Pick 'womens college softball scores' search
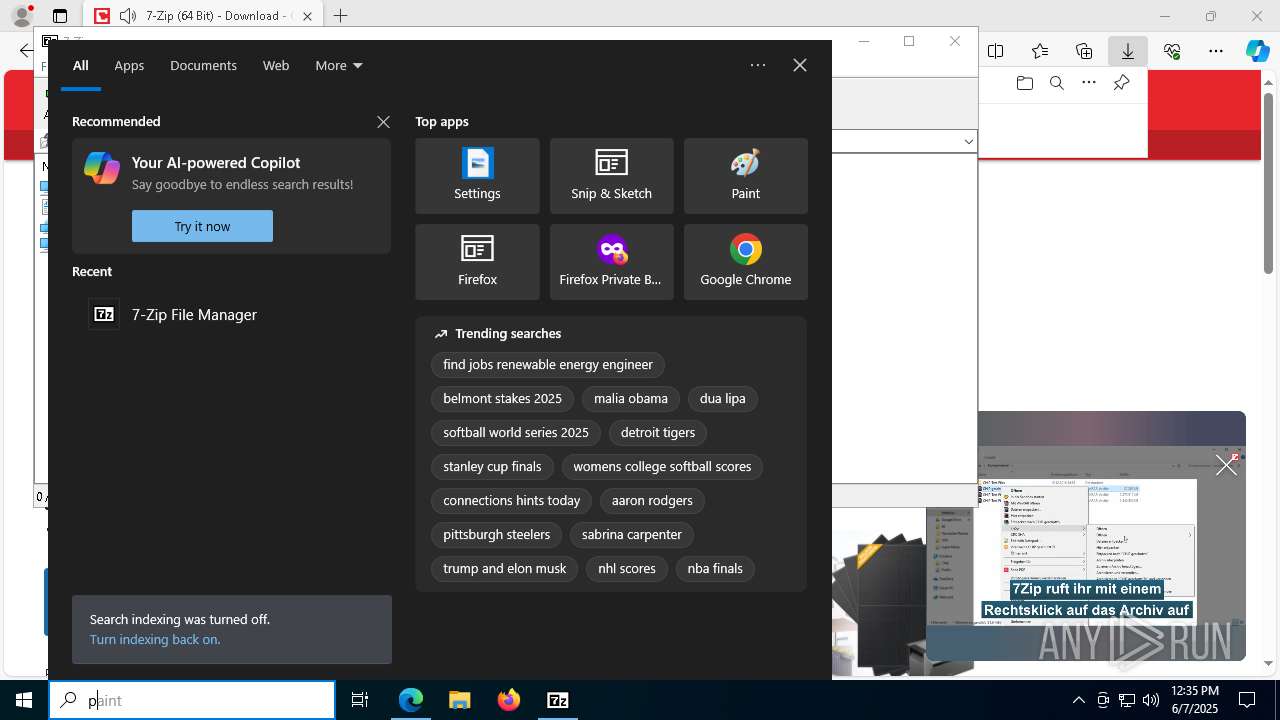This screenshot has width=1280, height=720. click(662, 467)
